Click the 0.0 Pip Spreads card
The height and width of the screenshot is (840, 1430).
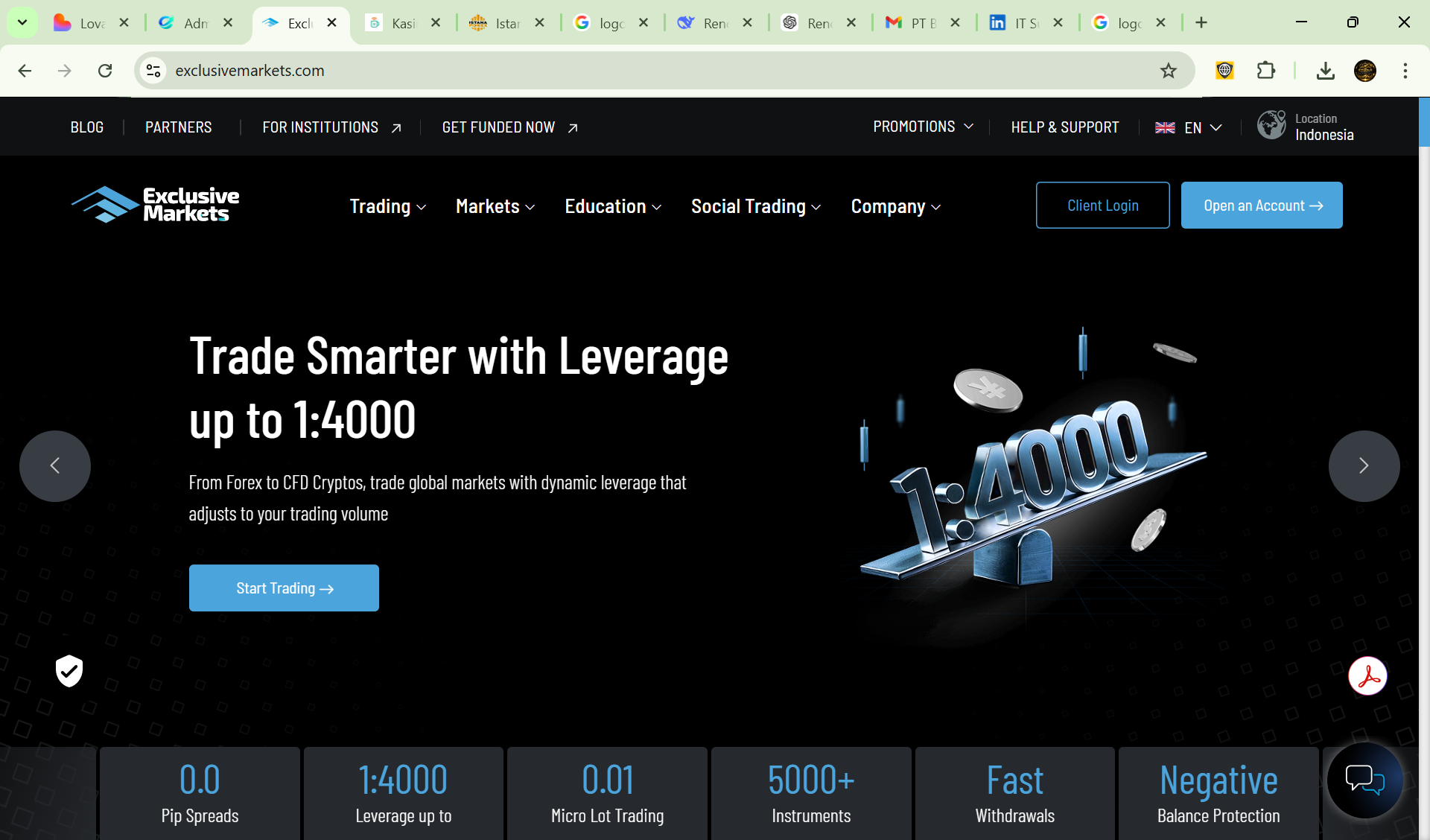(x=200, y=794)
